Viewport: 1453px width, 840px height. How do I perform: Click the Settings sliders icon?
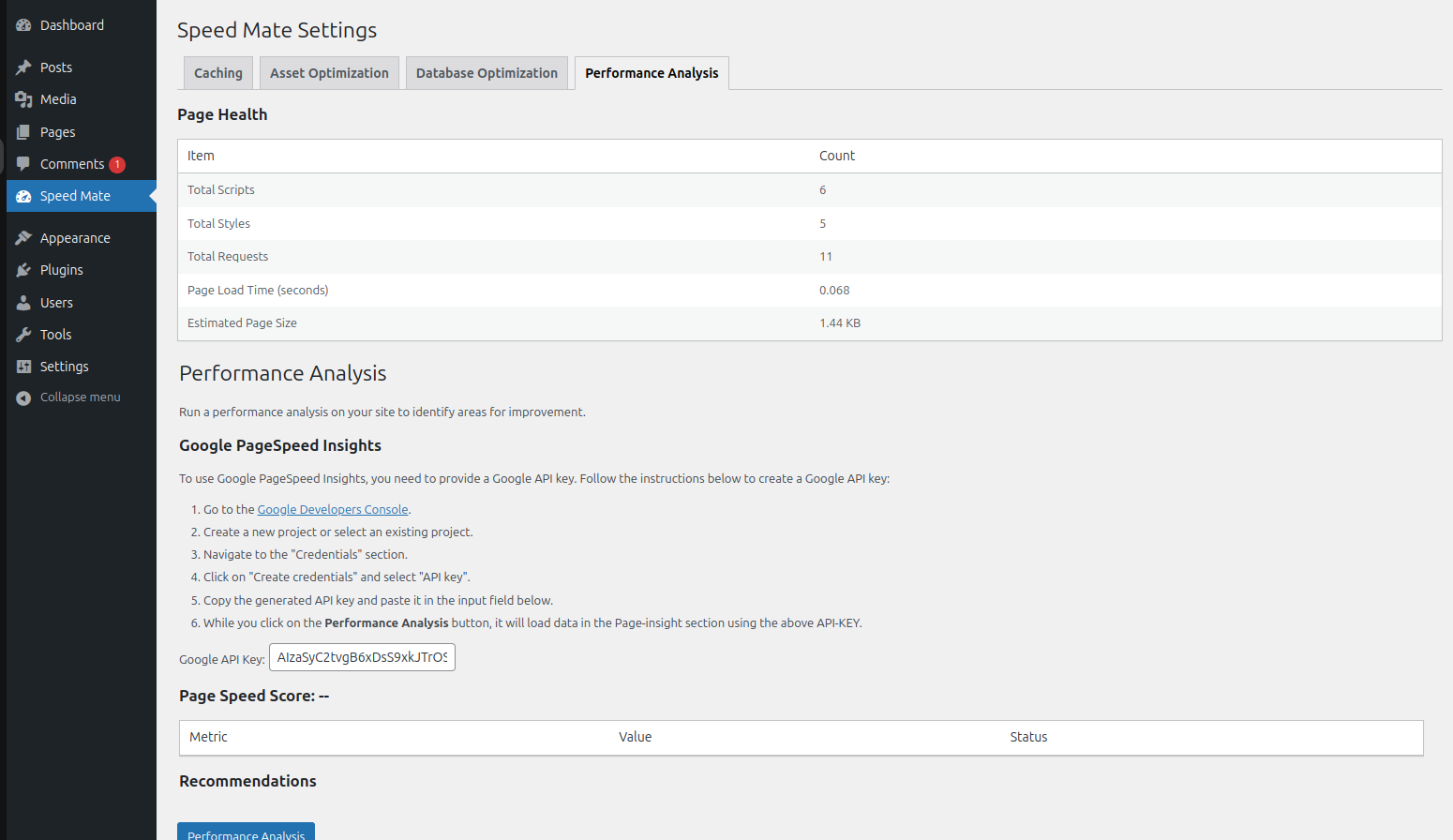23,367
